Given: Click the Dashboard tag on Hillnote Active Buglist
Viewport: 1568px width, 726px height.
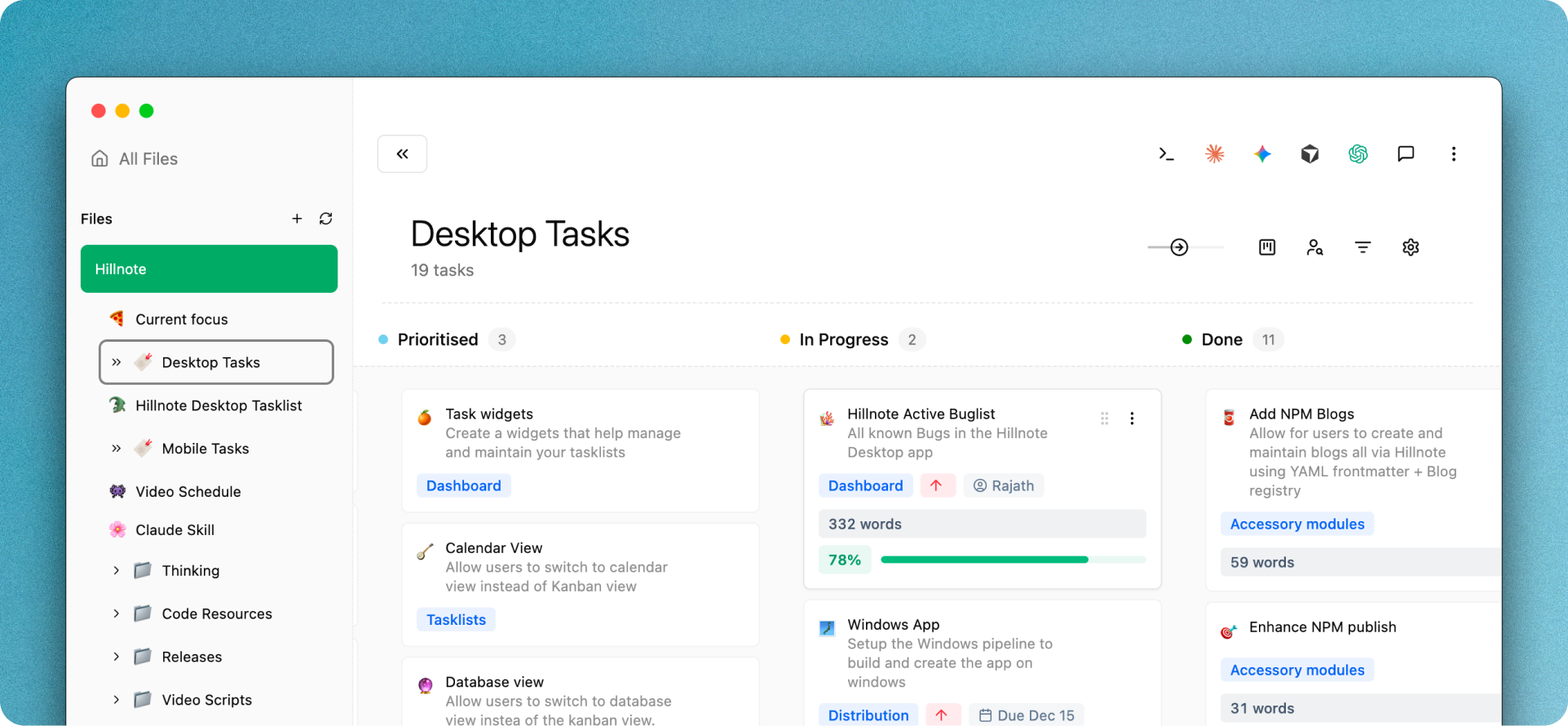Looking at the screenshot, I should (x=866, y=485).
